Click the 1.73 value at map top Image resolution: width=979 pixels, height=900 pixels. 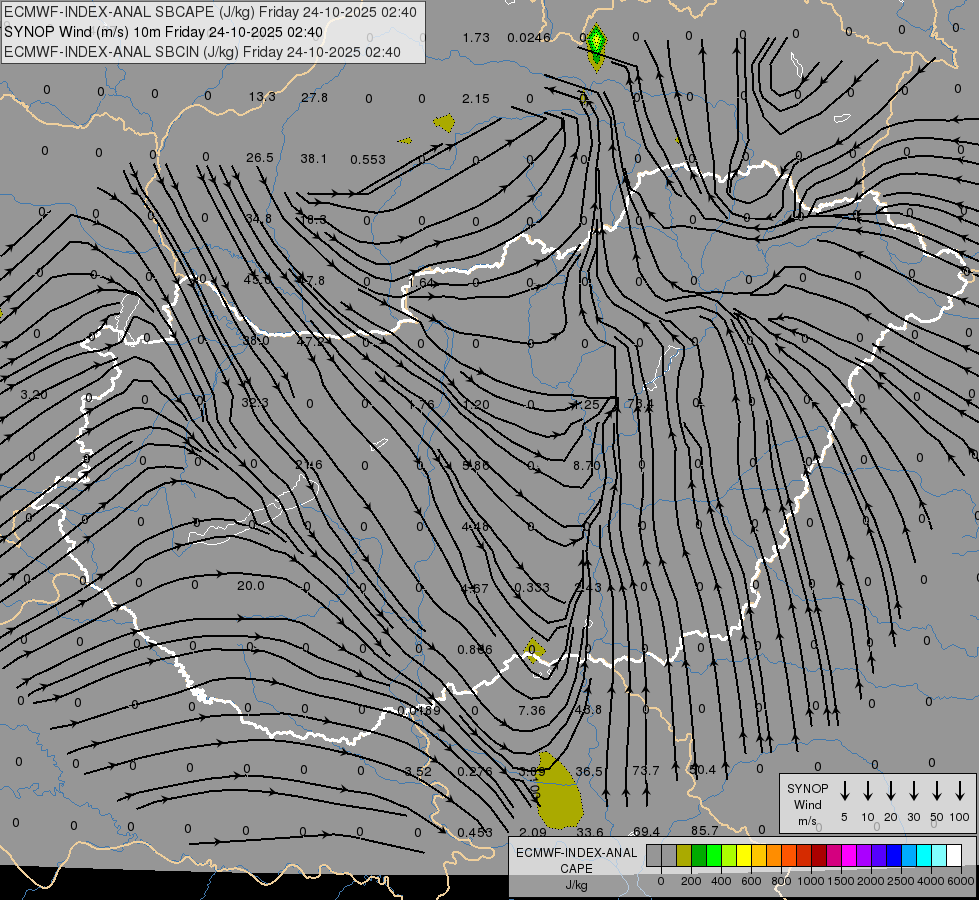point(476,37)
